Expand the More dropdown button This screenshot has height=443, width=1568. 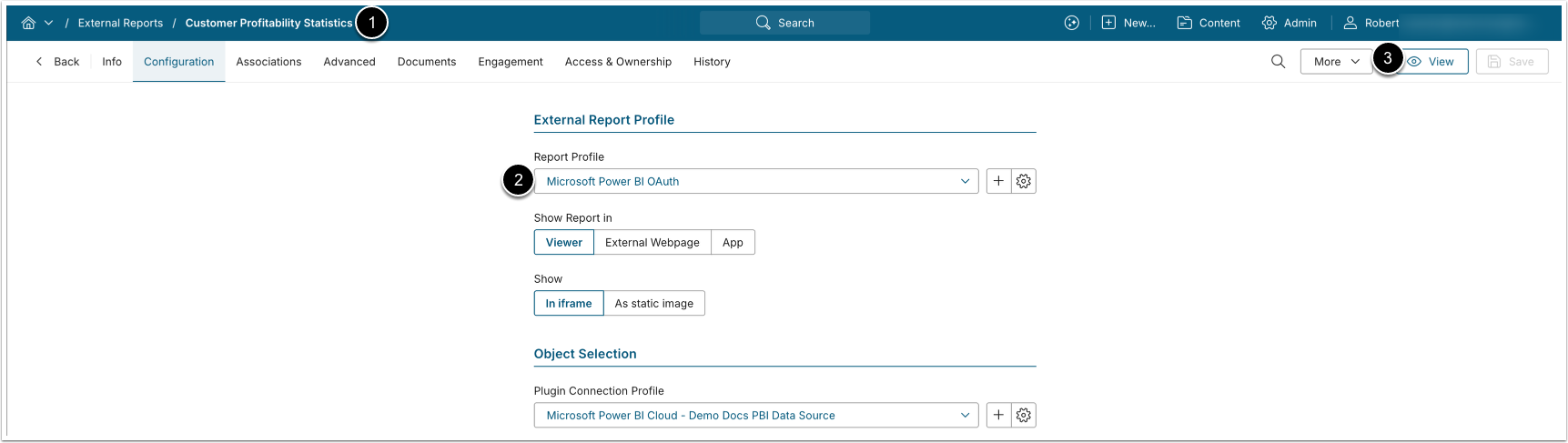click(x=1335, y=62)
